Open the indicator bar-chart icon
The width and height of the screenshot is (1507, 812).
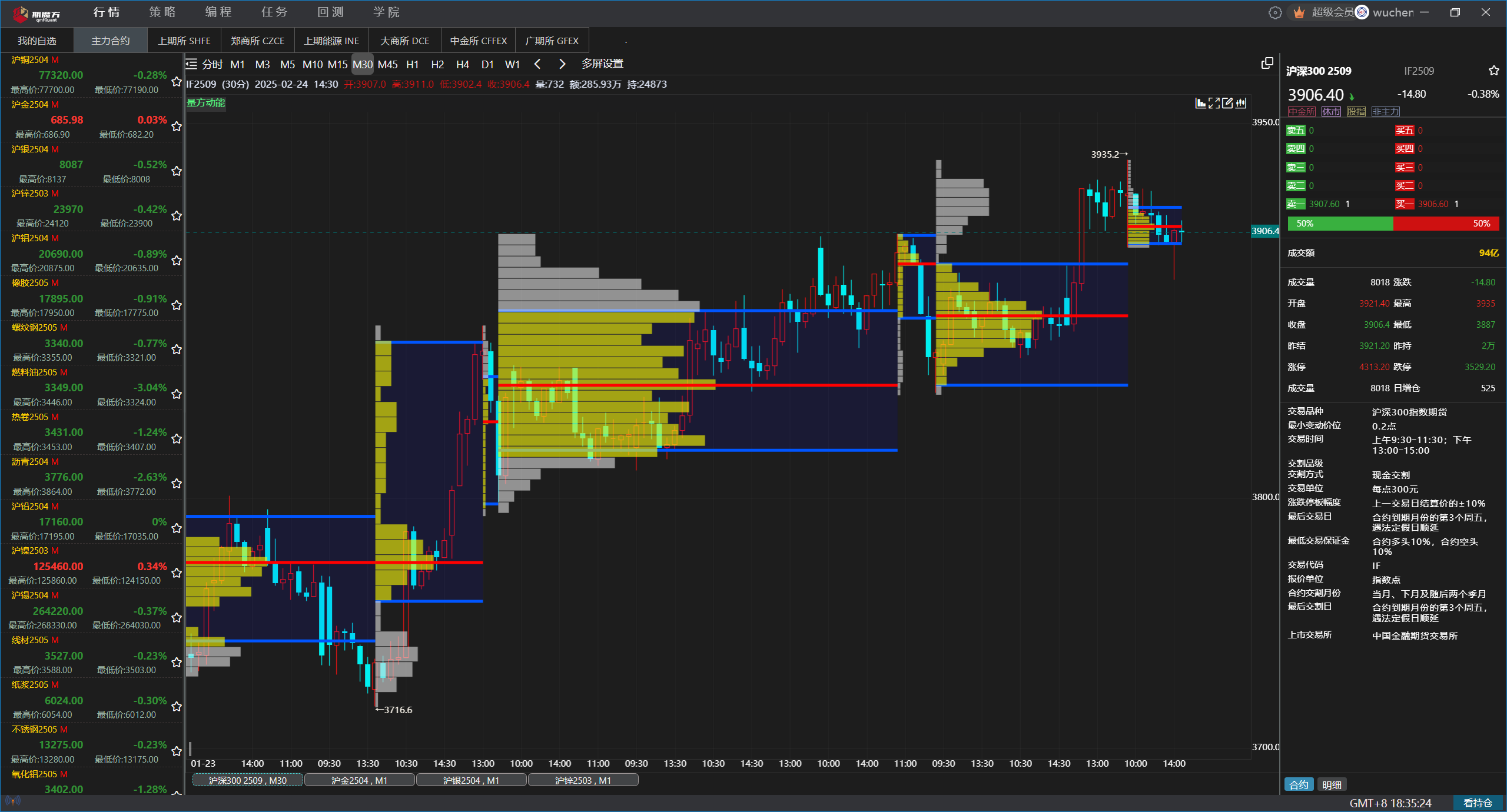[1200, 104]
